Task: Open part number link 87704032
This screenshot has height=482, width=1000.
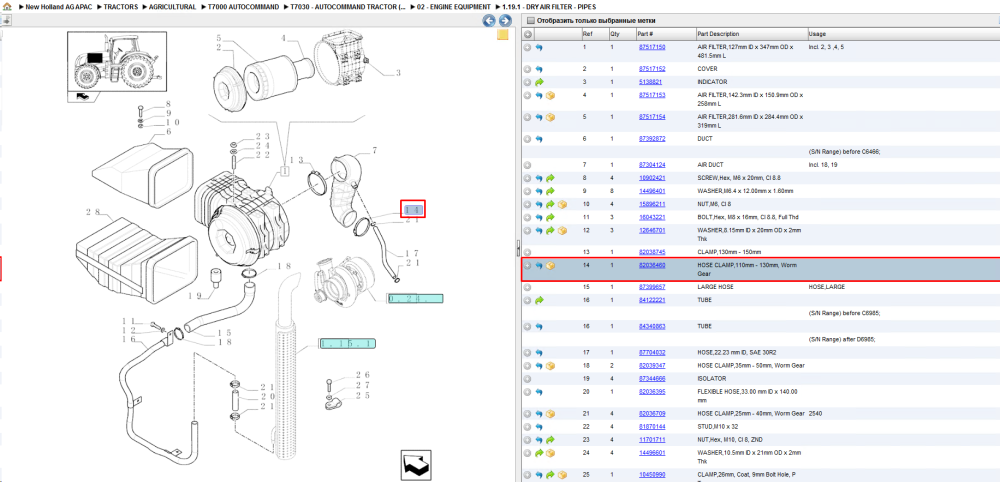Action: [x=652, y=353]
